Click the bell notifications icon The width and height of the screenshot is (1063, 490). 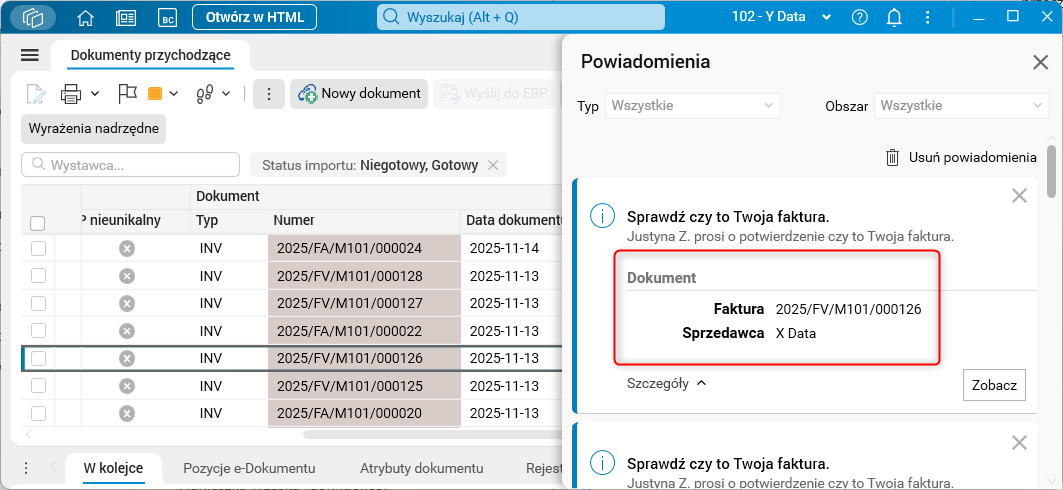894,17
